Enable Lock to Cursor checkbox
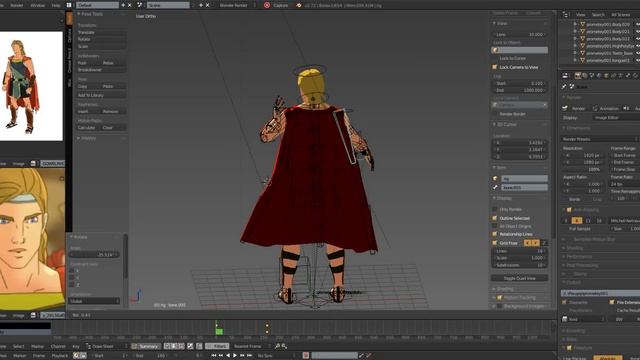 495,58
